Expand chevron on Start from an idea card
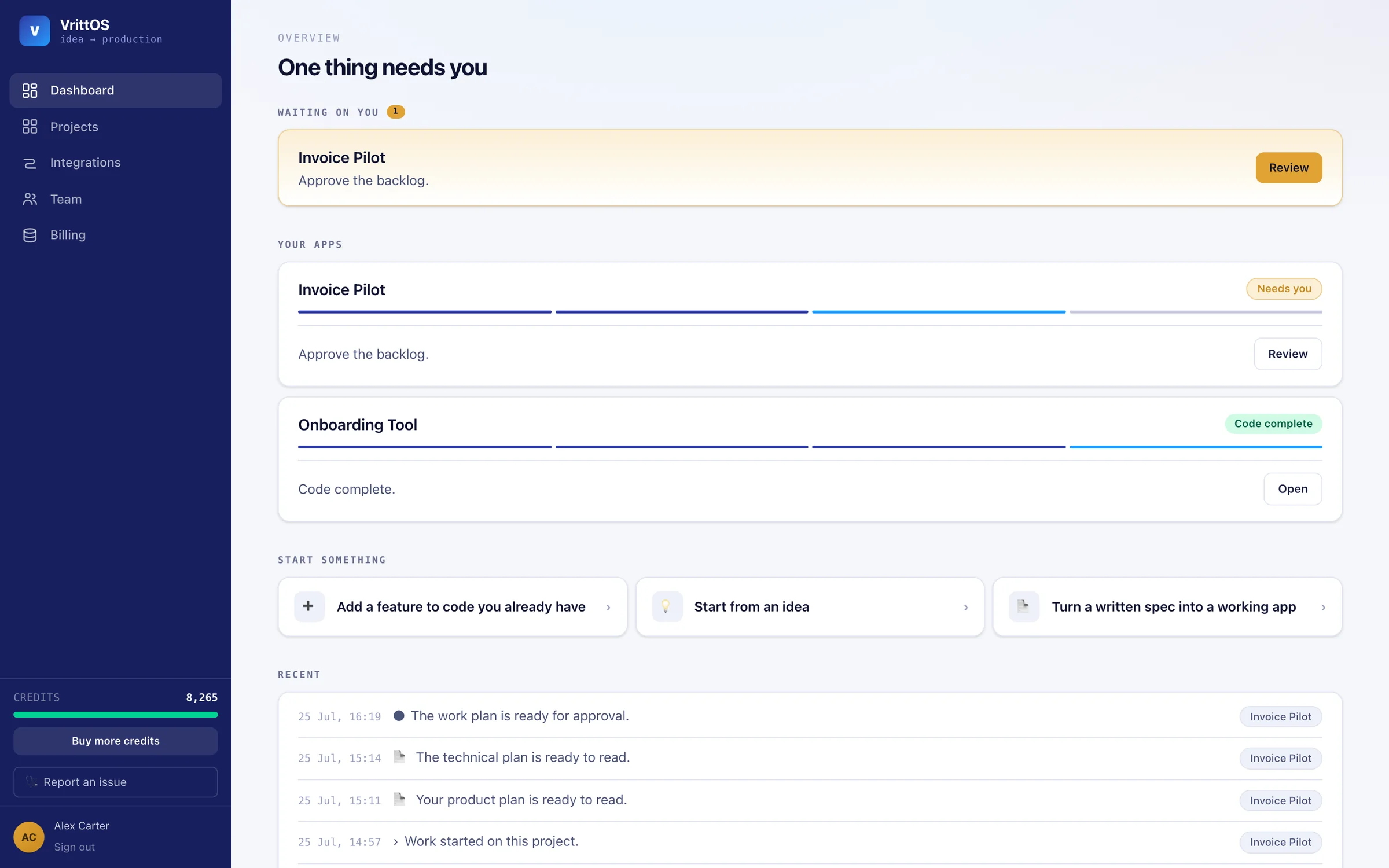 [965, 607]
